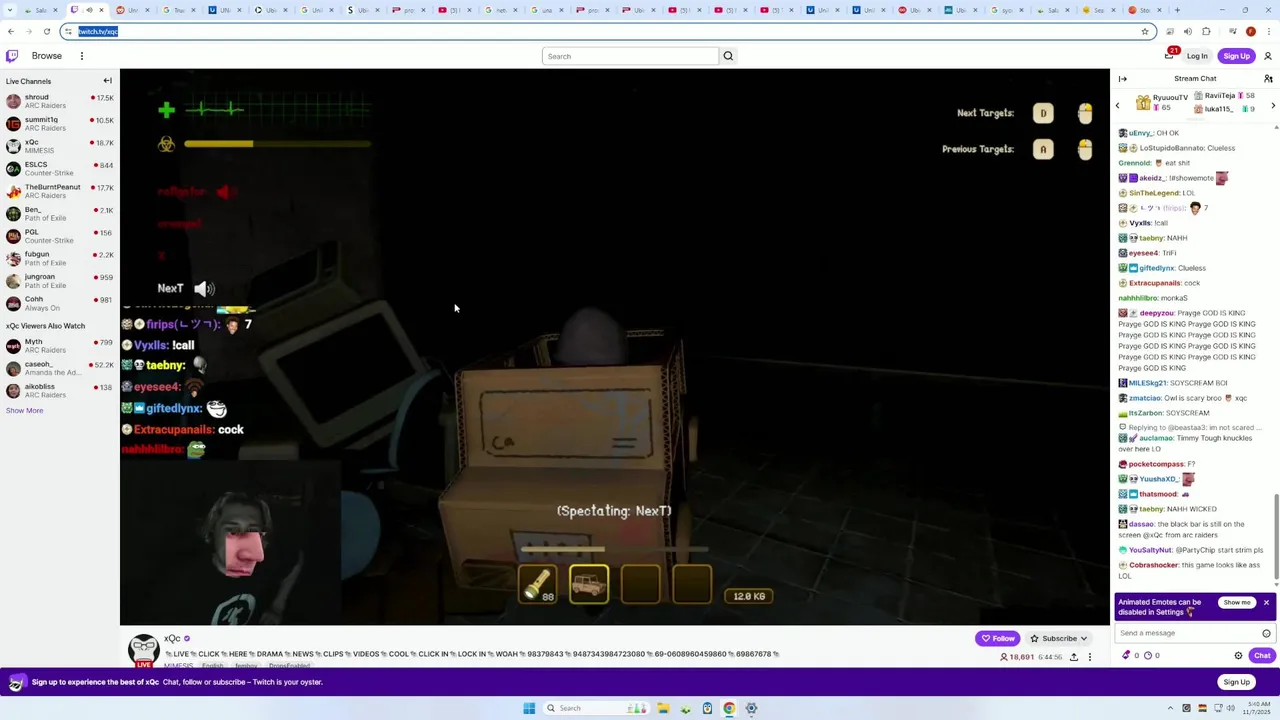Open PGL Counter-Strike channel
The height and width of the screenshot is (720, 1280).
pyautogui.click(x=59, y=236)
